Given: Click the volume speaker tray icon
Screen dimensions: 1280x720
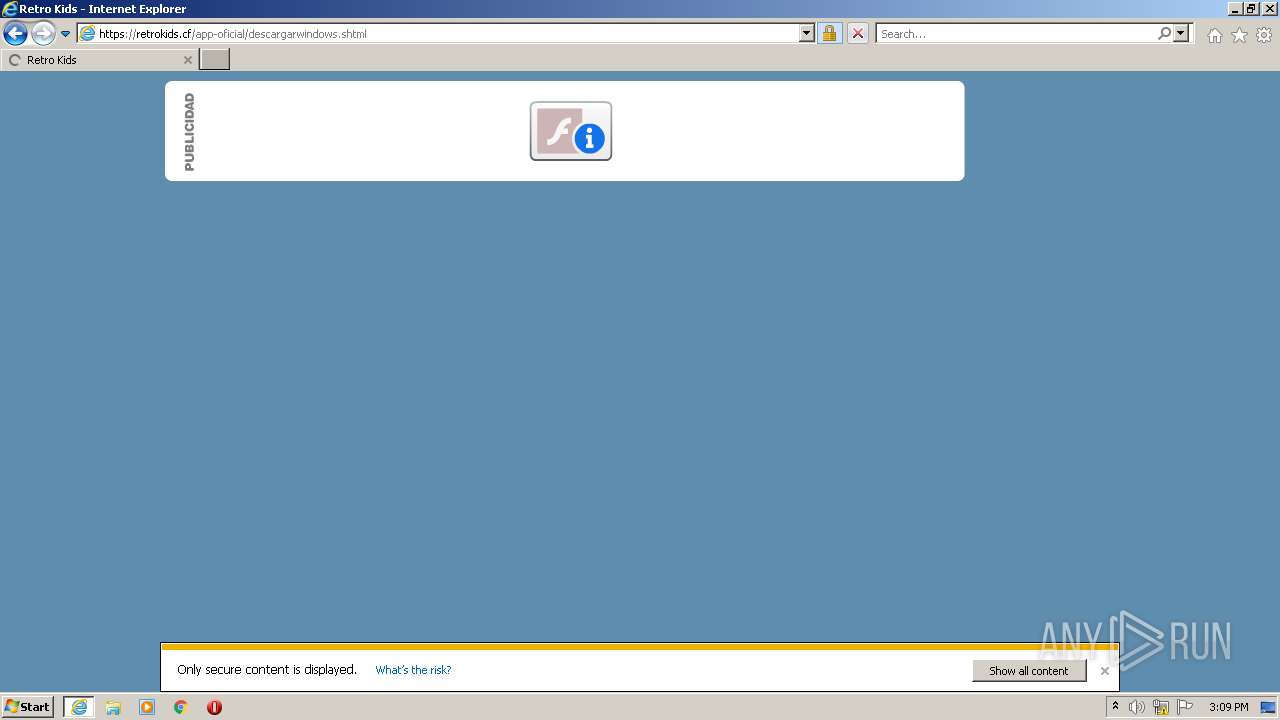Looking at the screenshot, I should click(1137, 707).
